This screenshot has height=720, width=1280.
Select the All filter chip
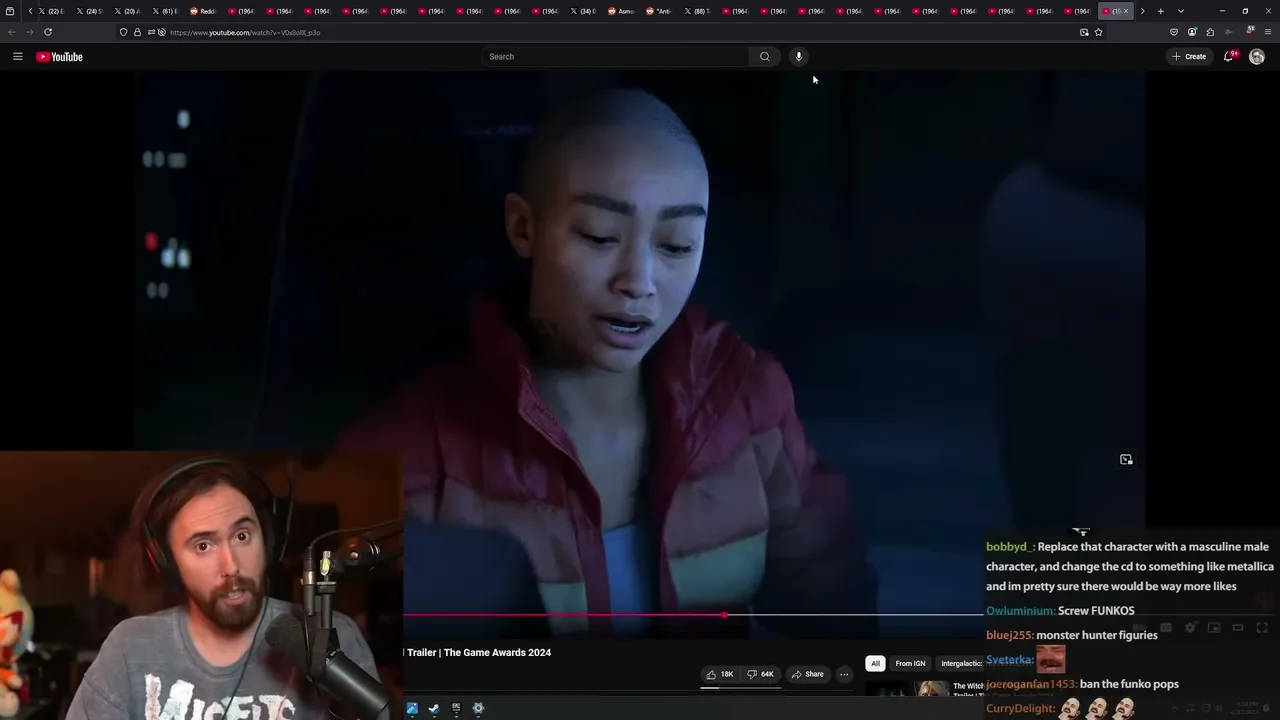tap(875, 663)
